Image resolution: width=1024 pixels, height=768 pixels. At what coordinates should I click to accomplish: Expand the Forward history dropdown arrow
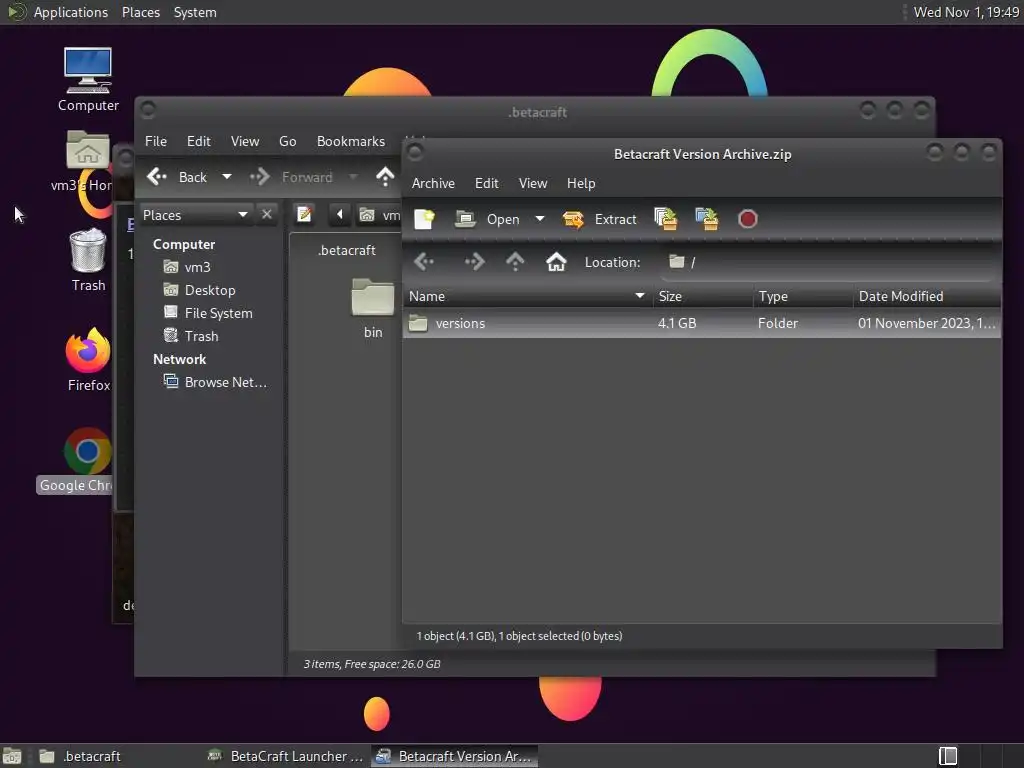point(353,177)
